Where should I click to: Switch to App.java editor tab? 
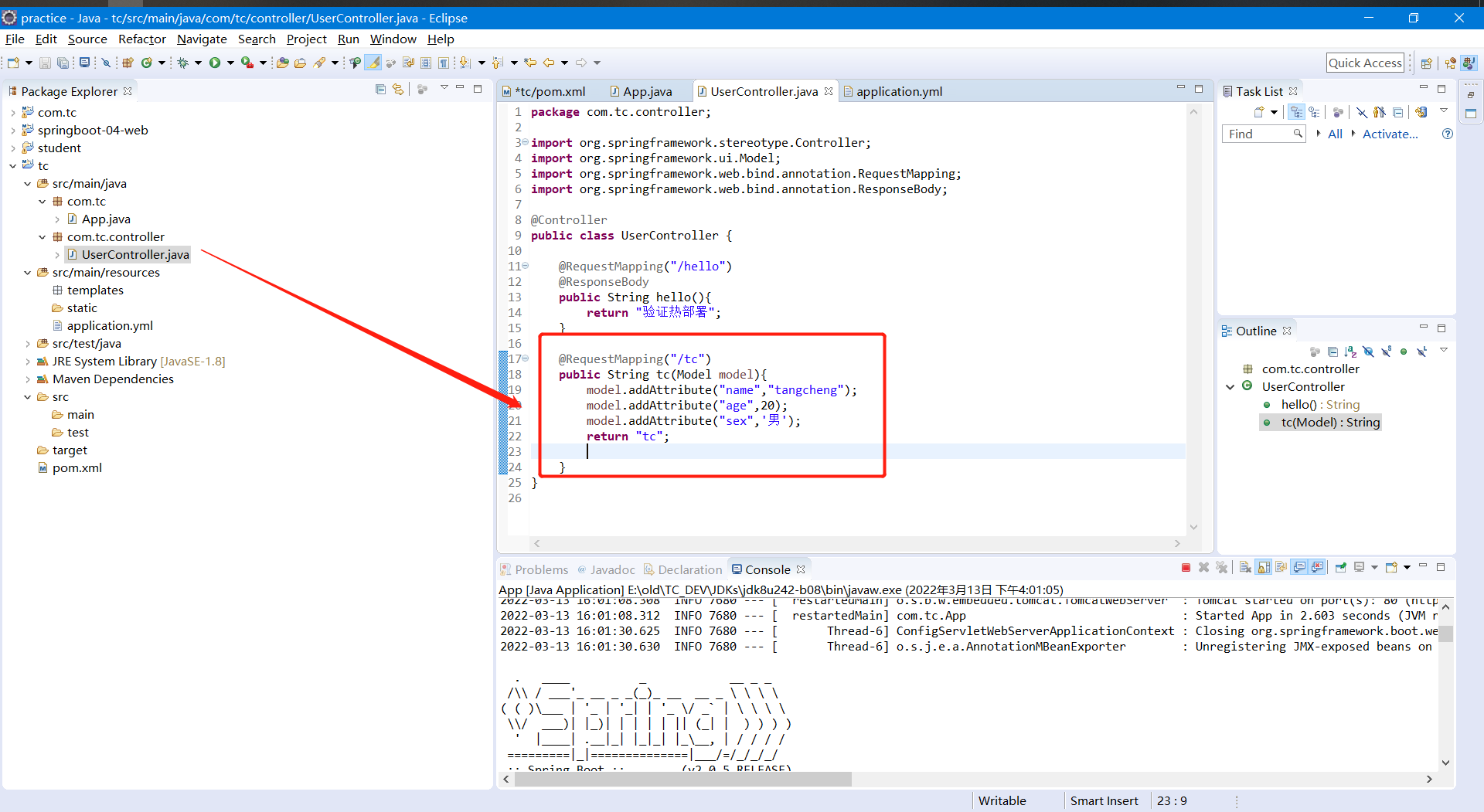641,91
